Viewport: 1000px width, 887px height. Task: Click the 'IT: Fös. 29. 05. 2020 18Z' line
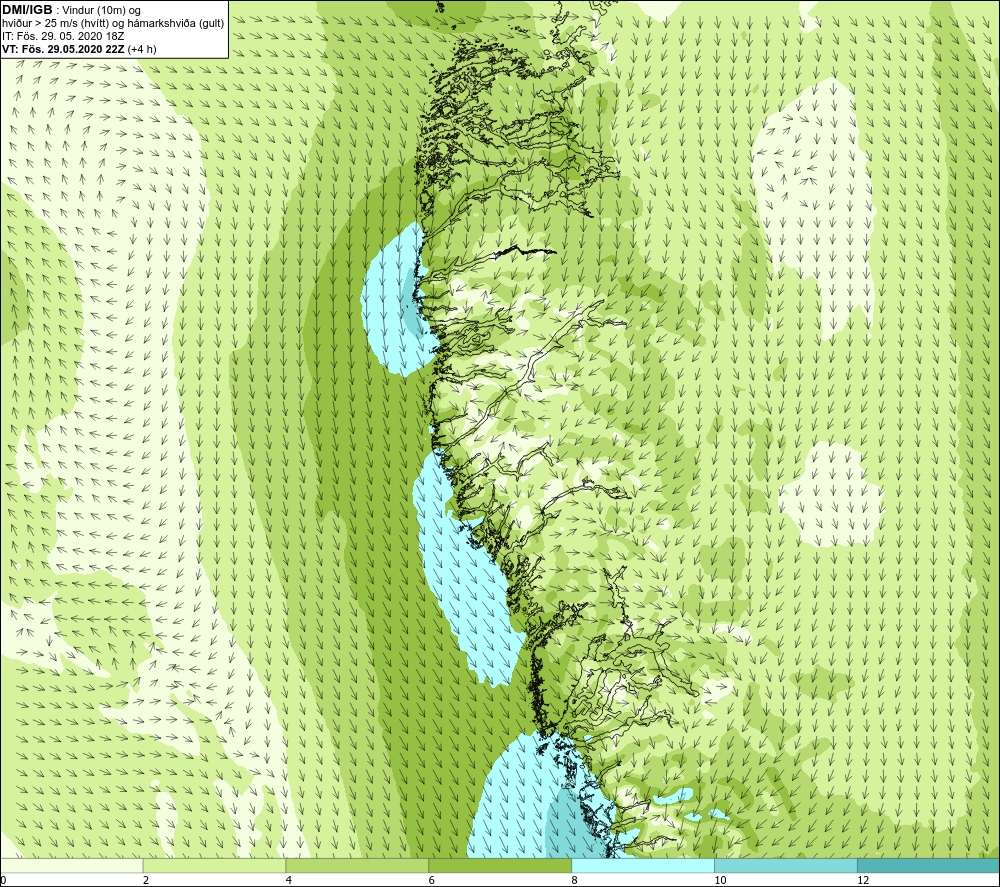click(63, 36)
